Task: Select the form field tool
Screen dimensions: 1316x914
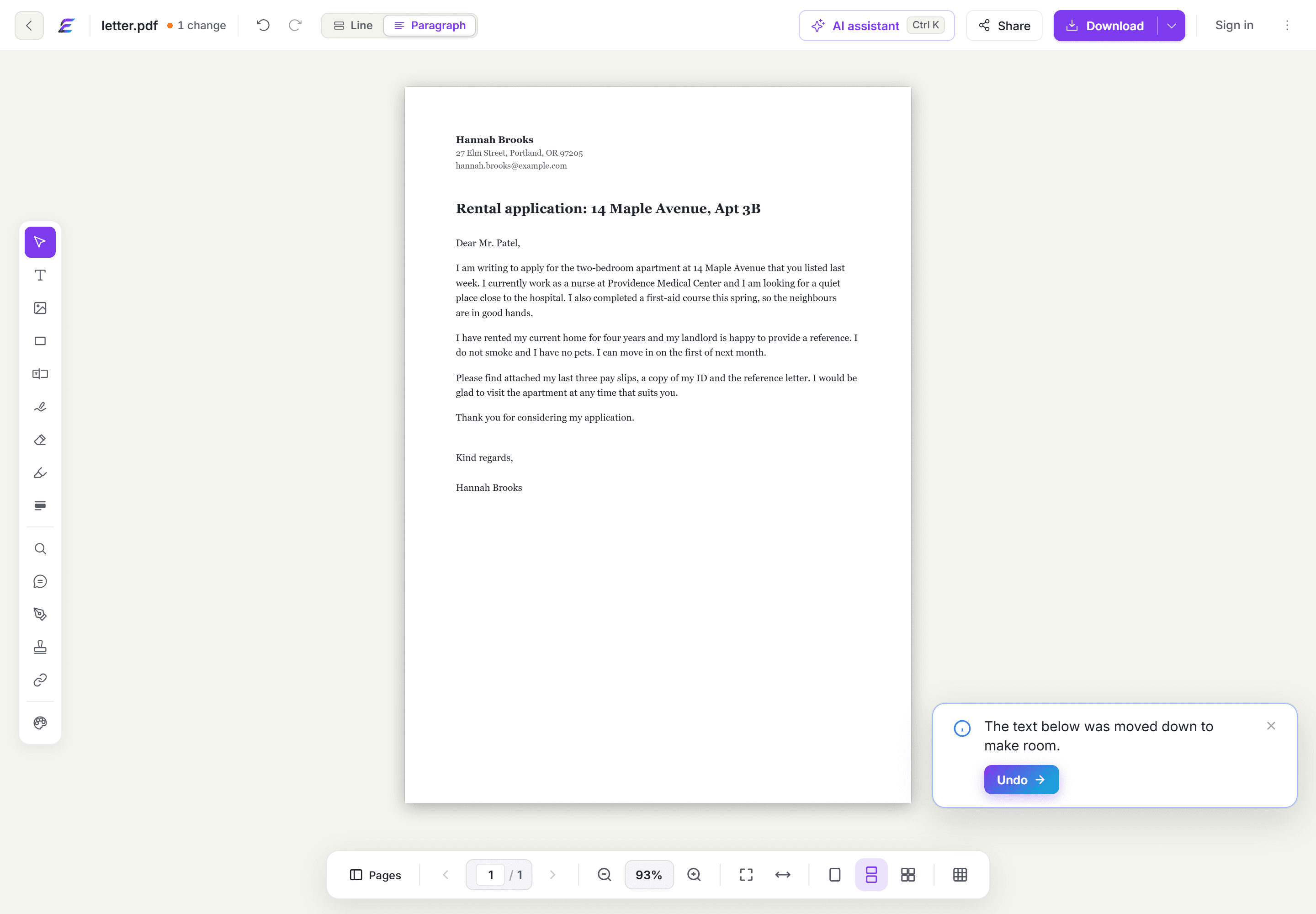Action: (40, 374)
